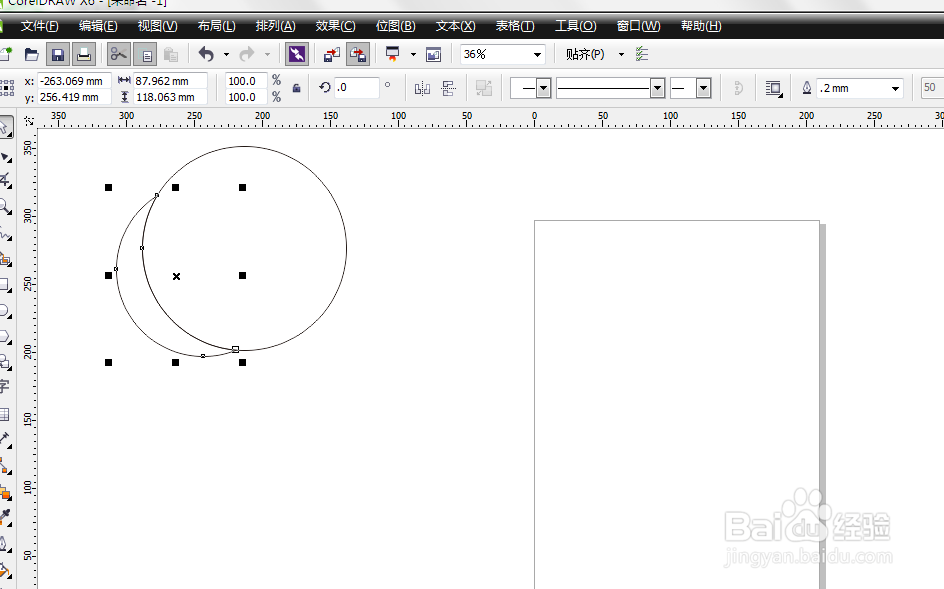Expand the undo history dropdown arrow
The image size is (944, 589).
pyautogui.click(x=226, y=55)
